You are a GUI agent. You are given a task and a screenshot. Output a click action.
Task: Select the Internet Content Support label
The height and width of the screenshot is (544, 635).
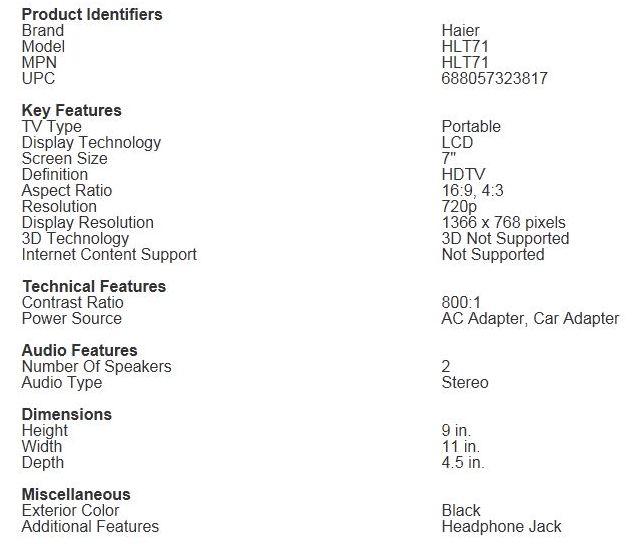[109, 254]
